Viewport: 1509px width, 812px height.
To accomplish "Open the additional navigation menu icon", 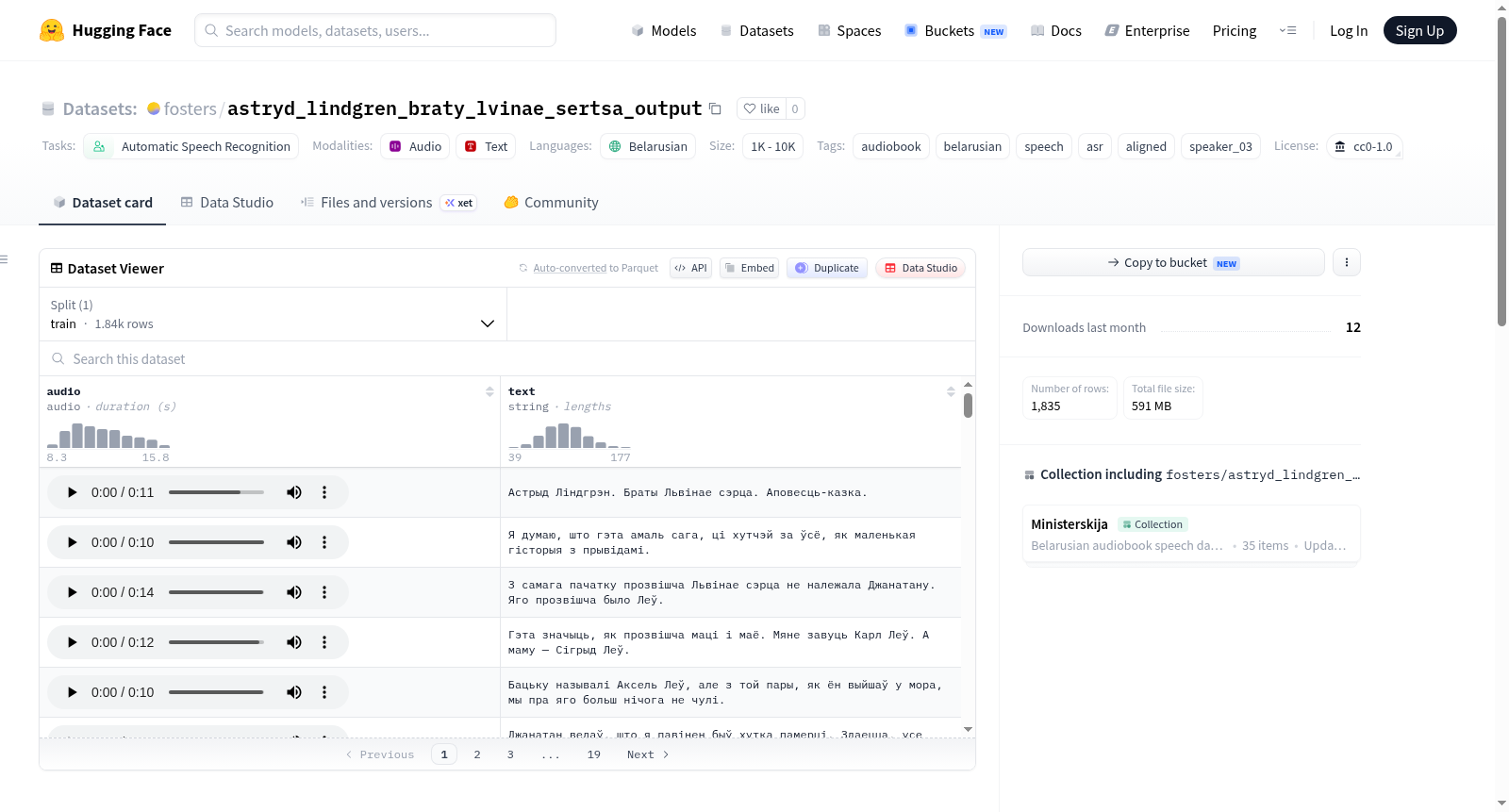I will click(1287, 30).
